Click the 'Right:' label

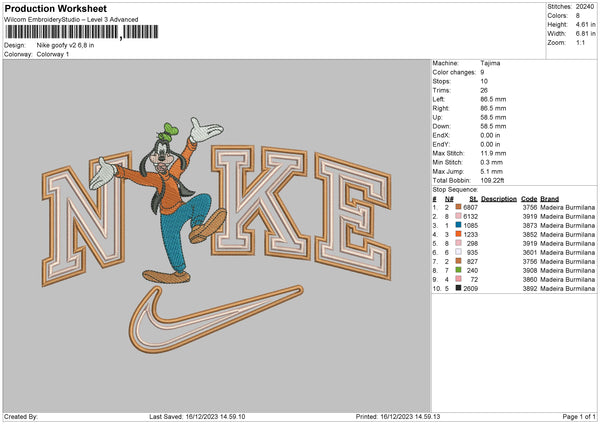[440, 108]
